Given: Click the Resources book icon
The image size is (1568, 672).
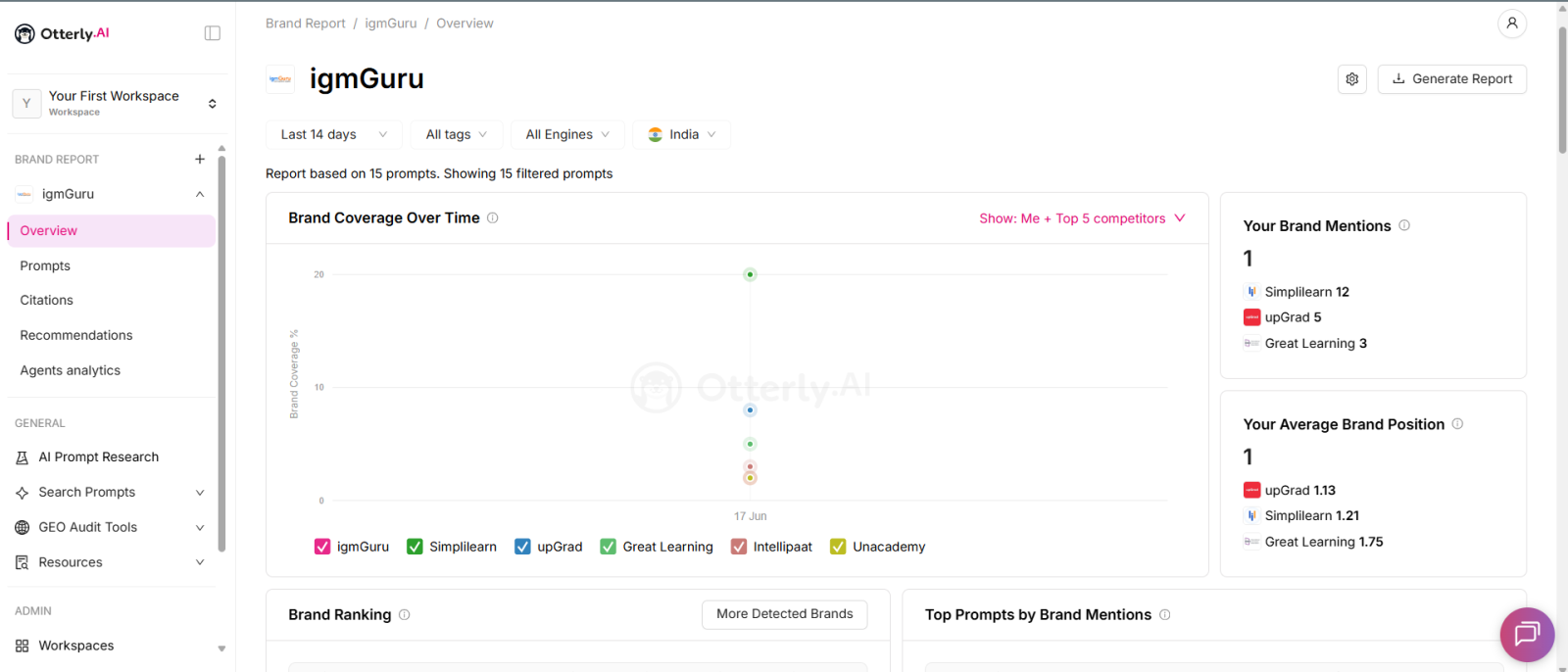Looking at the screenshot, I should [x=23, y=563].
